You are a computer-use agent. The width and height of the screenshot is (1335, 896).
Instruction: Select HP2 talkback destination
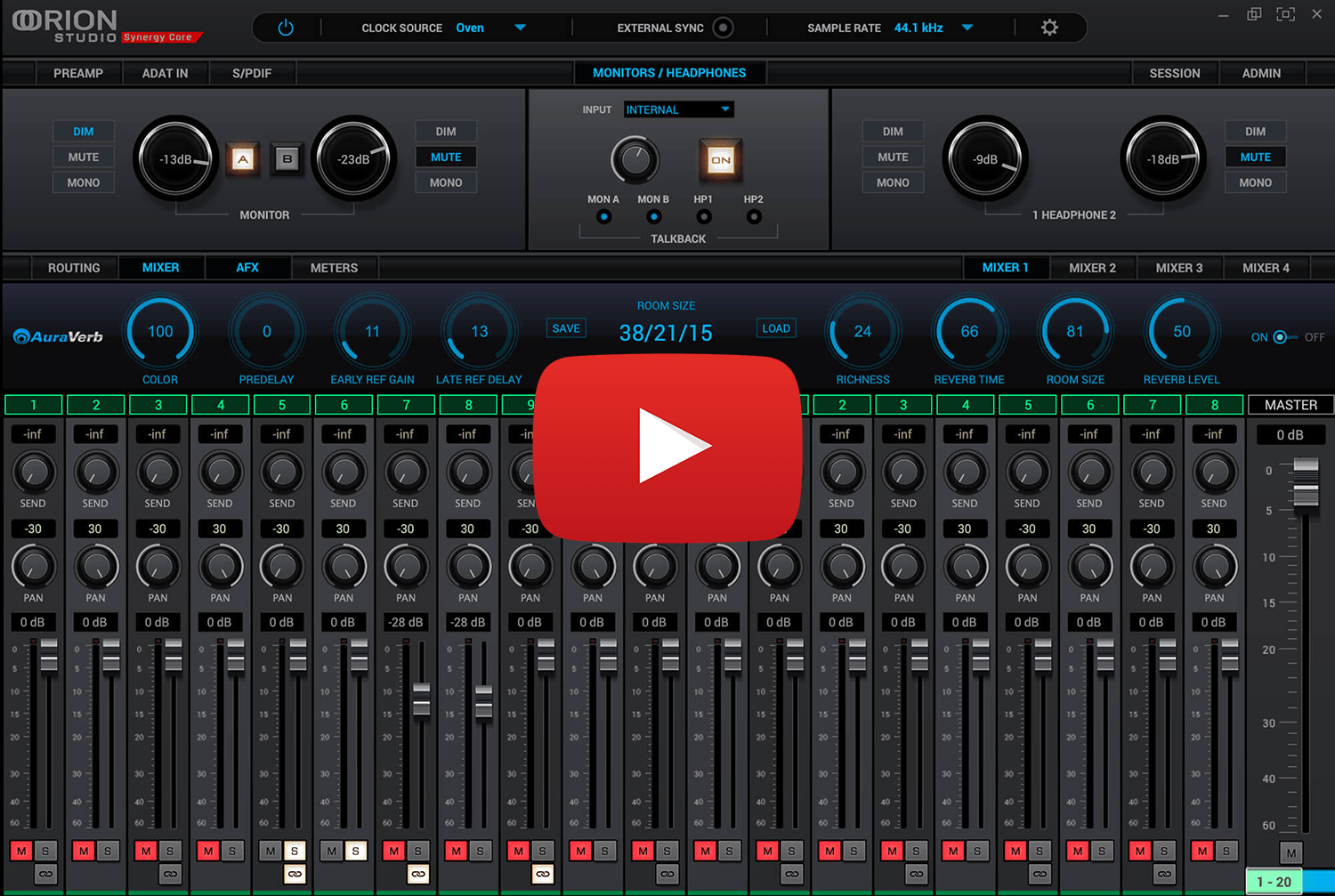click(x=754, y=216)
